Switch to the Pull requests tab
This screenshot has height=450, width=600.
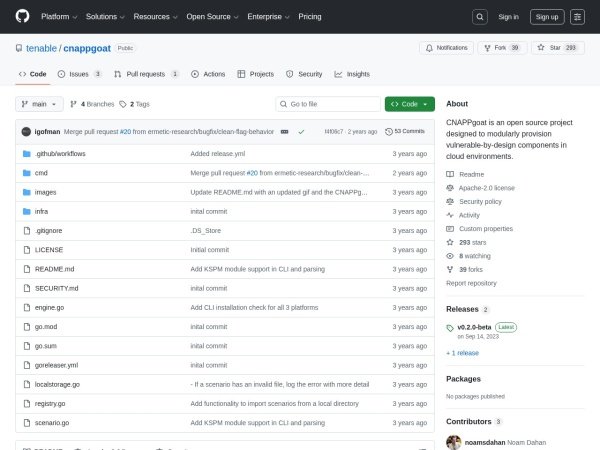point(146,74)
